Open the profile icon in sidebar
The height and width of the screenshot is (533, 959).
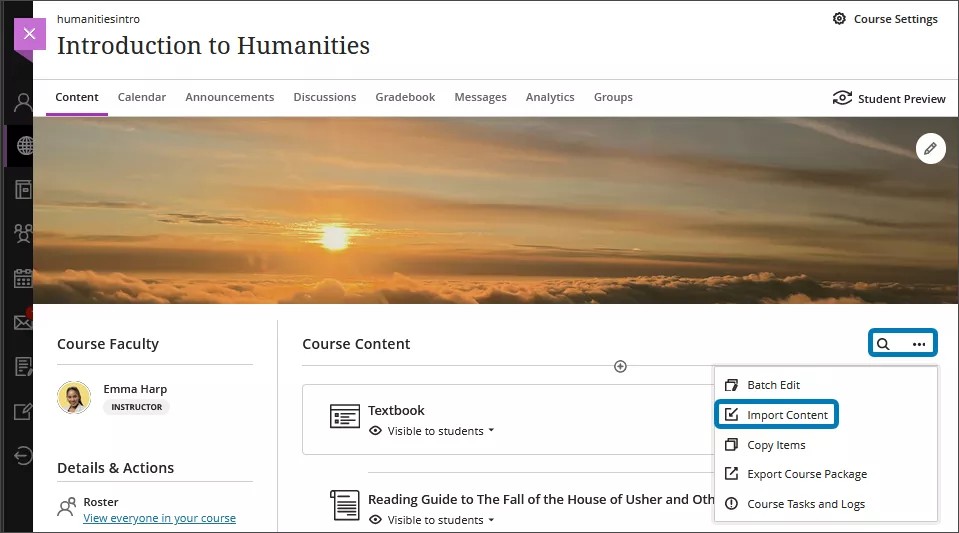click(x=23, y=102)
